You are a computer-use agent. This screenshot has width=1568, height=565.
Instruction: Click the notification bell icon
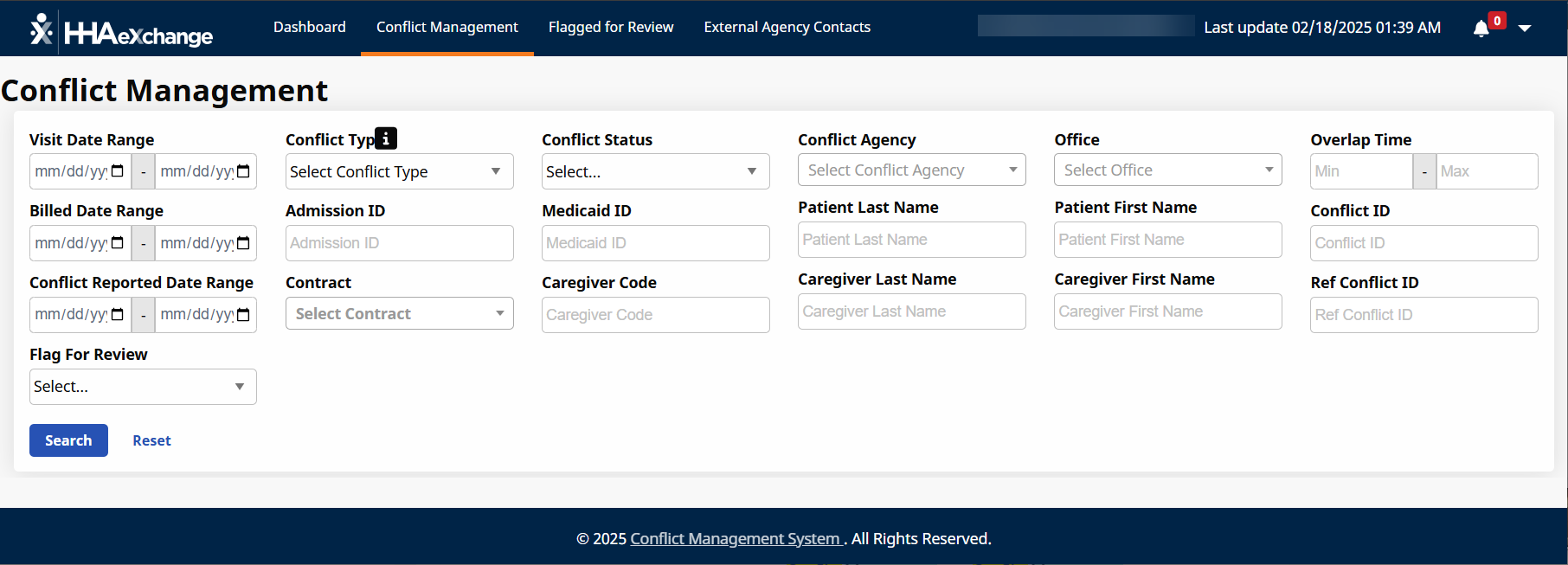coord(1481,29)
